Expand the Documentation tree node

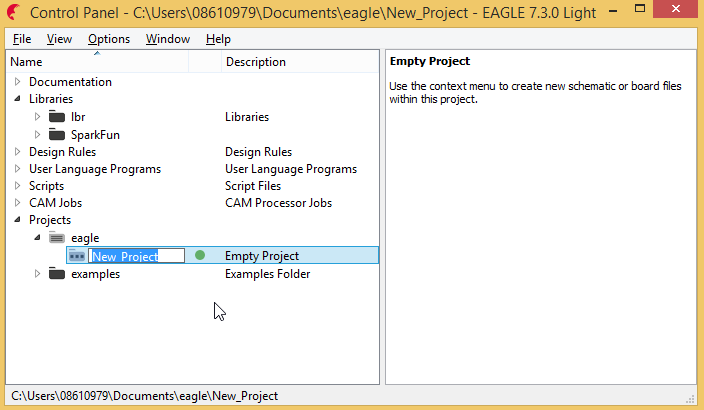(17, 82)
